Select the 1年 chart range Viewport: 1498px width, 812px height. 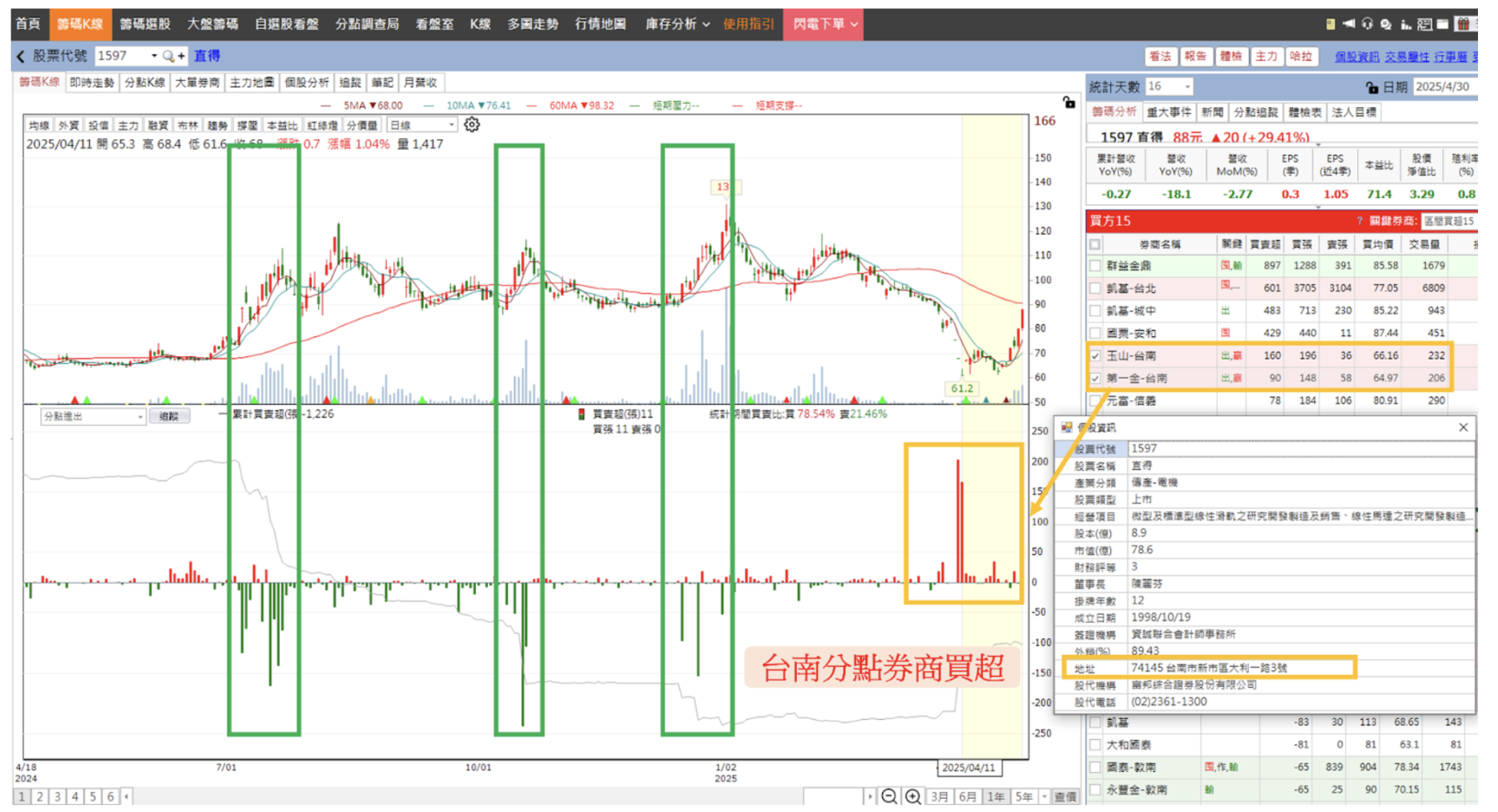995,797
